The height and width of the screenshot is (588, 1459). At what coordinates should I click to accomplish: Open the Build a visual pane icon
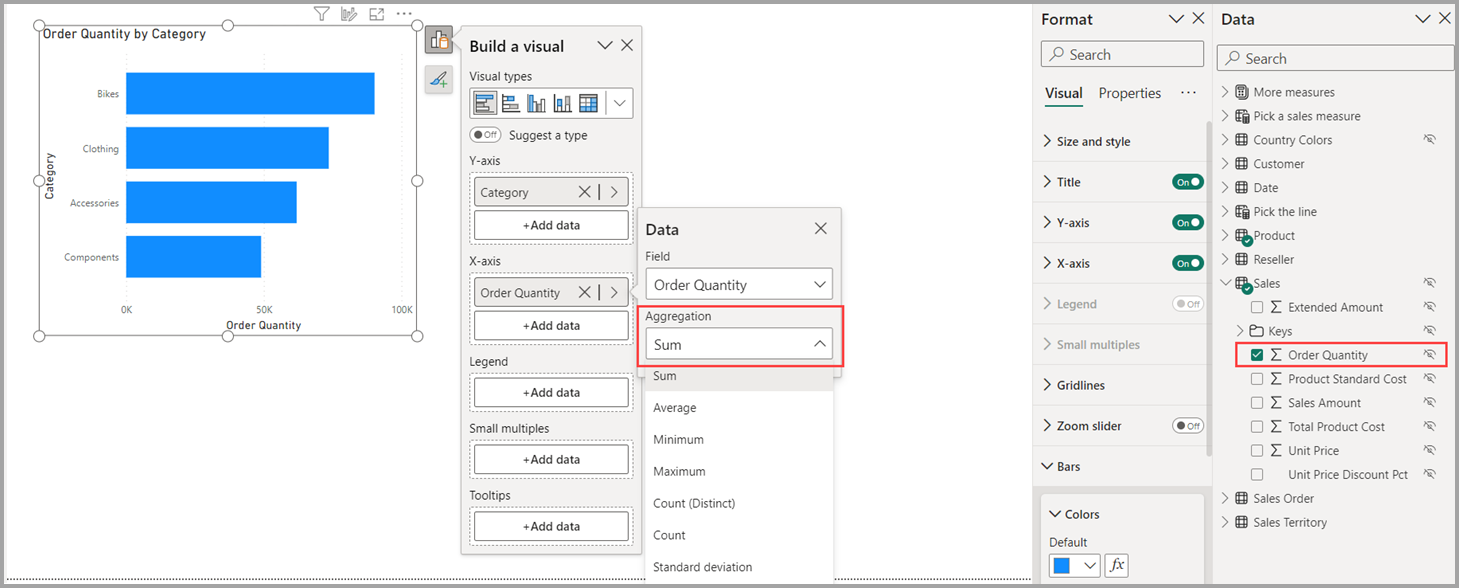point(439,39)
